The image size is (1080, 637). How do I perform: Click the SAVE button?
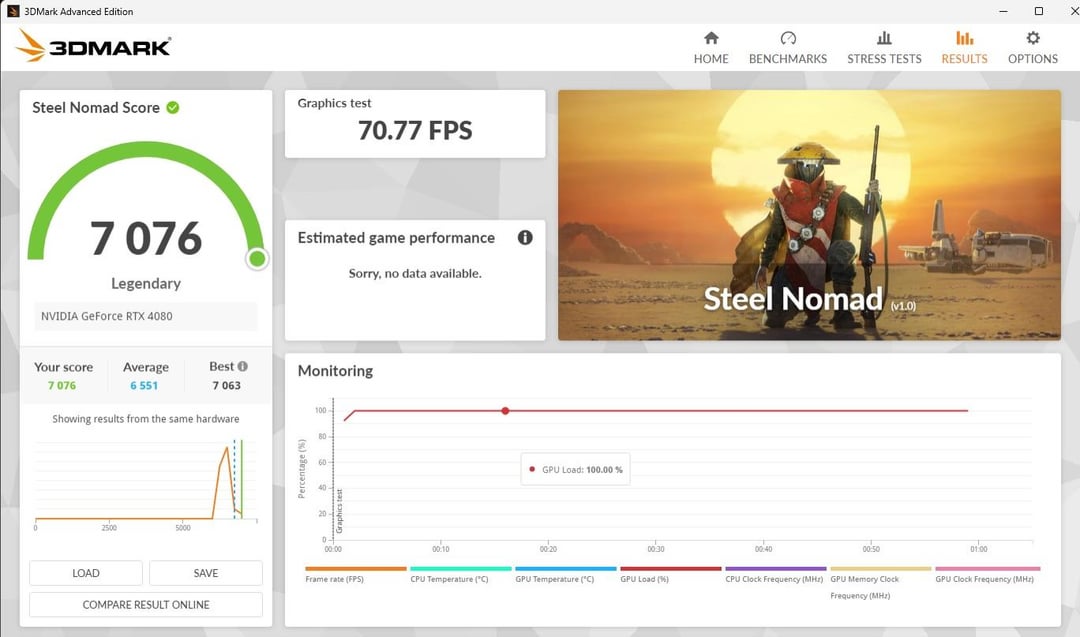206,573
